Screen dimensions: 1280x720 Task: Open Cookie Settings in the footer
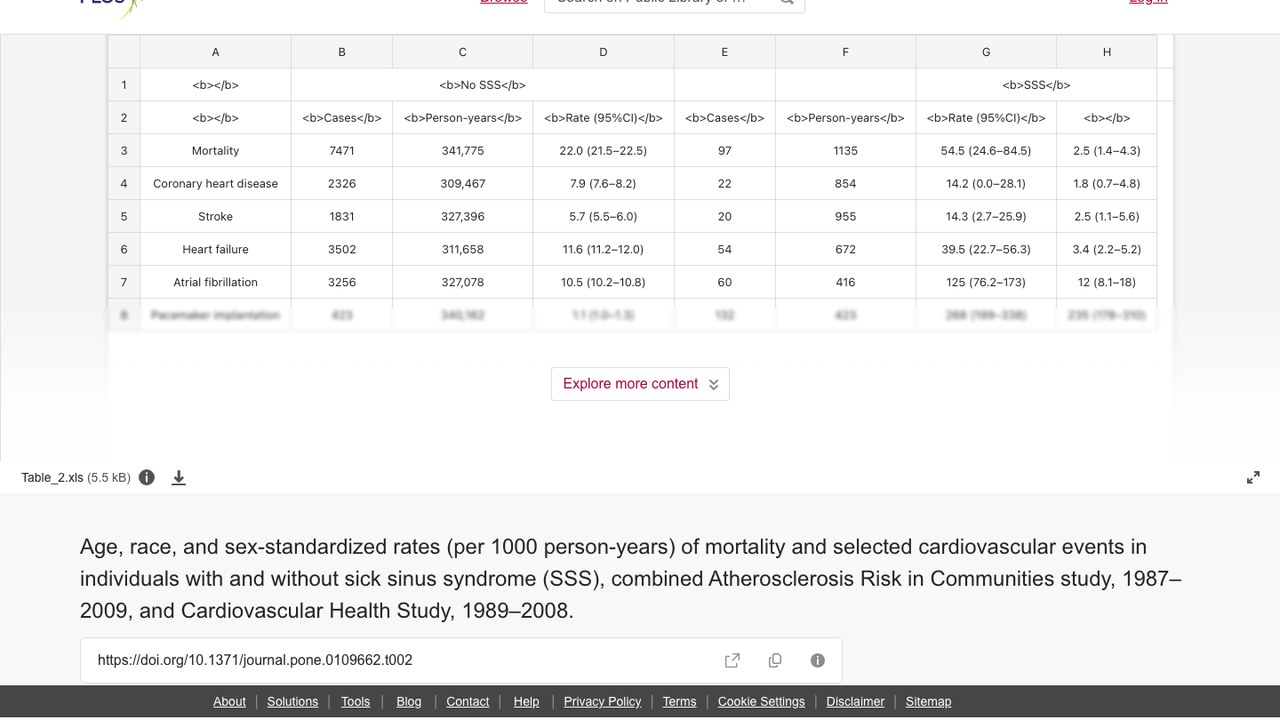pyautogui.click(x=761, y=702)
